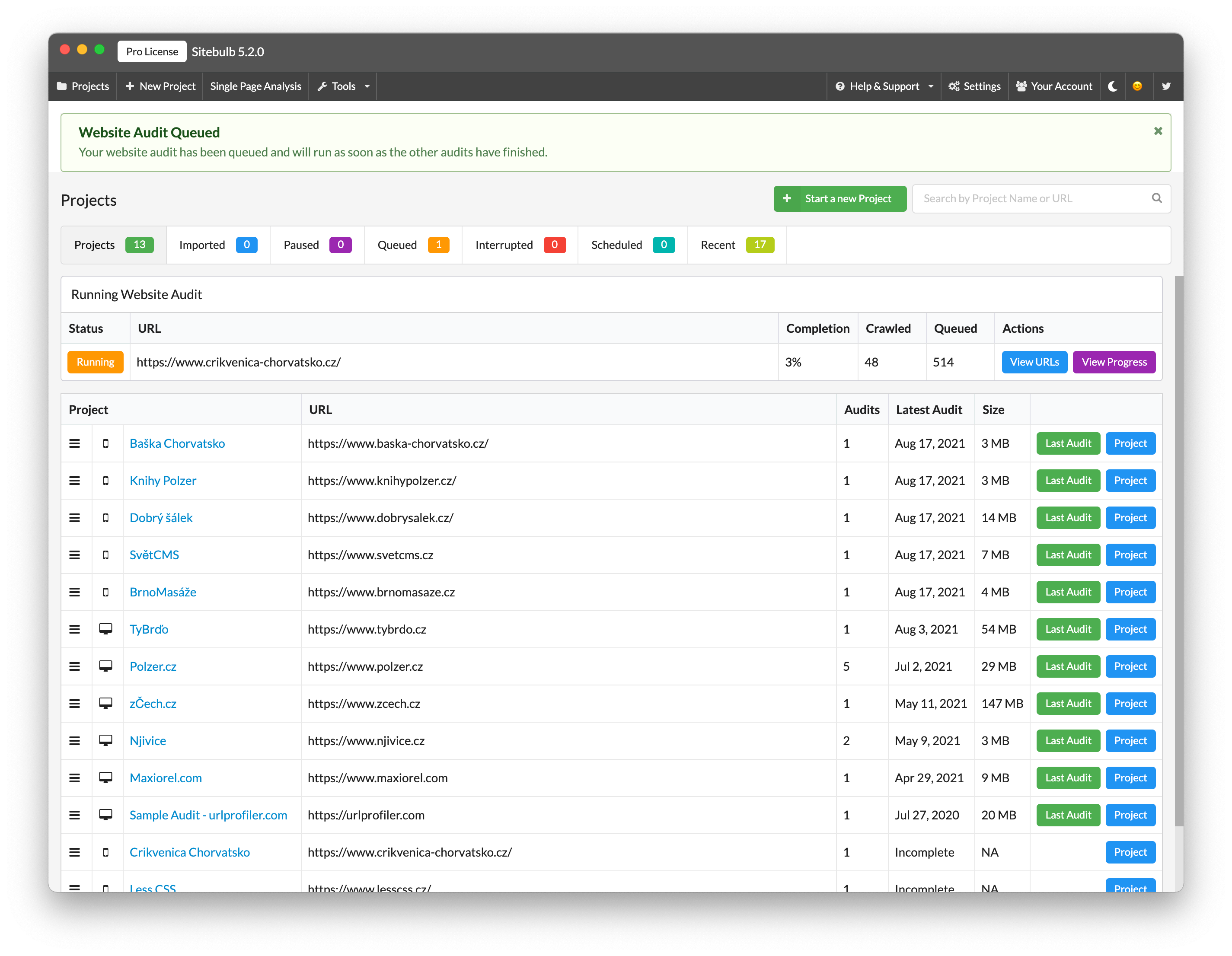Open hamburger menu for SvětCMS row
Image resolution: width=1232 pixels, height=956 pixels.
pyautogui.click(x=74, y=555)
